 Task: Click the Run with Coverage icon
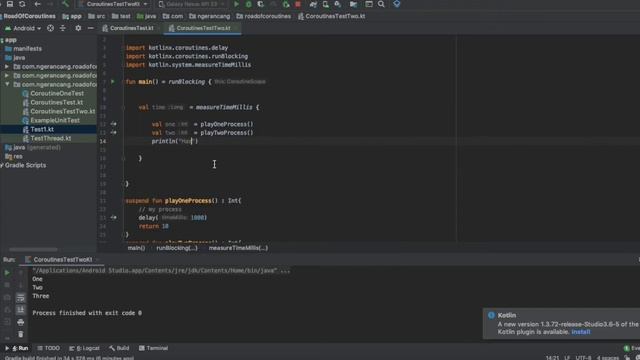(x=260, y=4)
